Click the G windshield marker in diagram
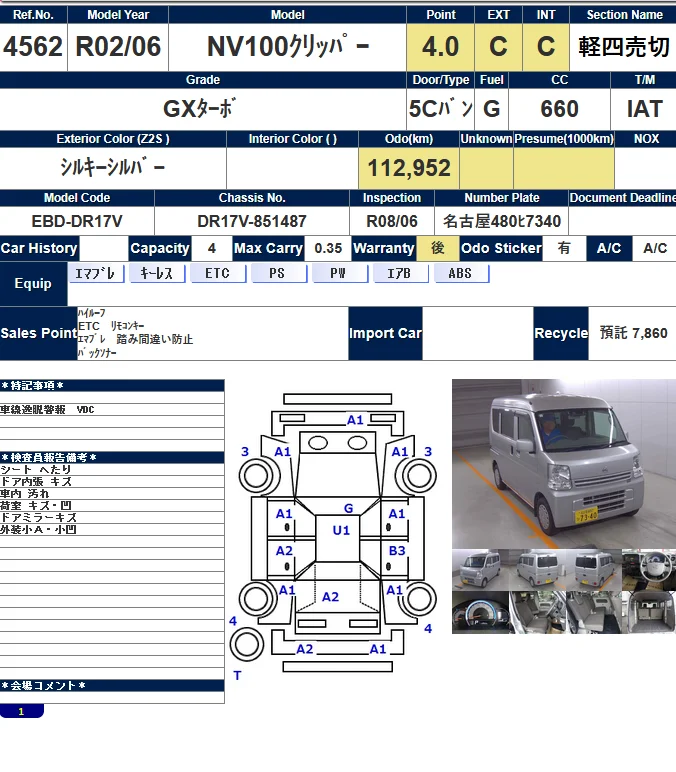 click(348, 508)
